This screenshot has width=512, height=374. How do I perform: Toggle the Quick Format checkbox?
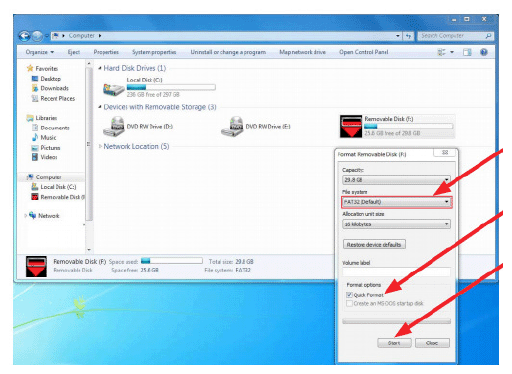[349, 295]
